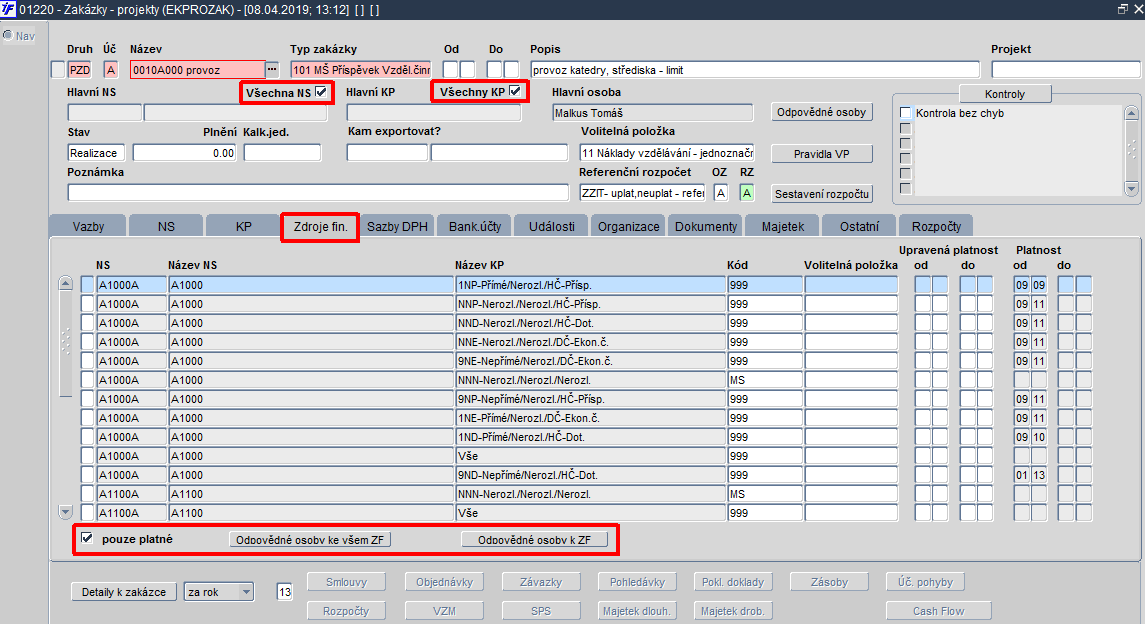Uncheck the Všechna NS checkbox

(x=321, y=92)
